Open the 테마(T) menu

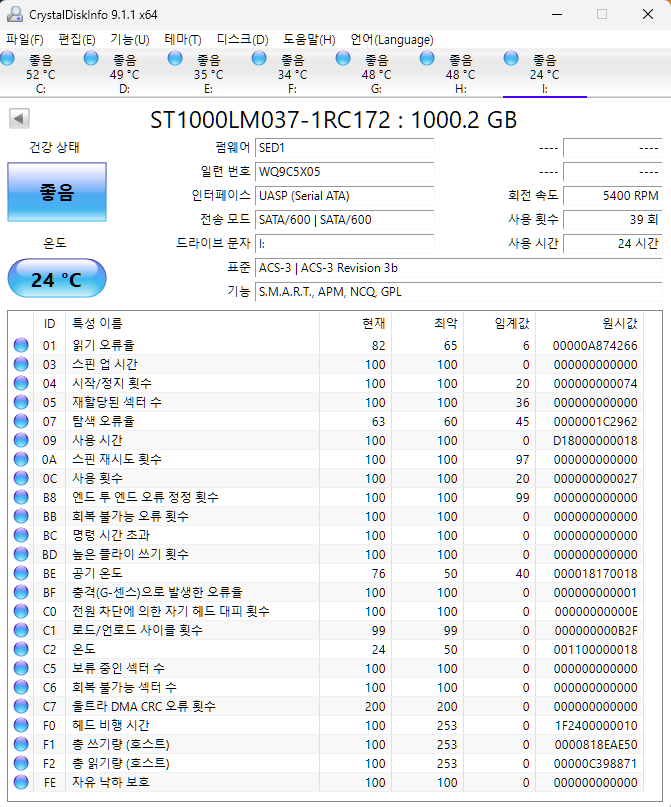(183, 40)
